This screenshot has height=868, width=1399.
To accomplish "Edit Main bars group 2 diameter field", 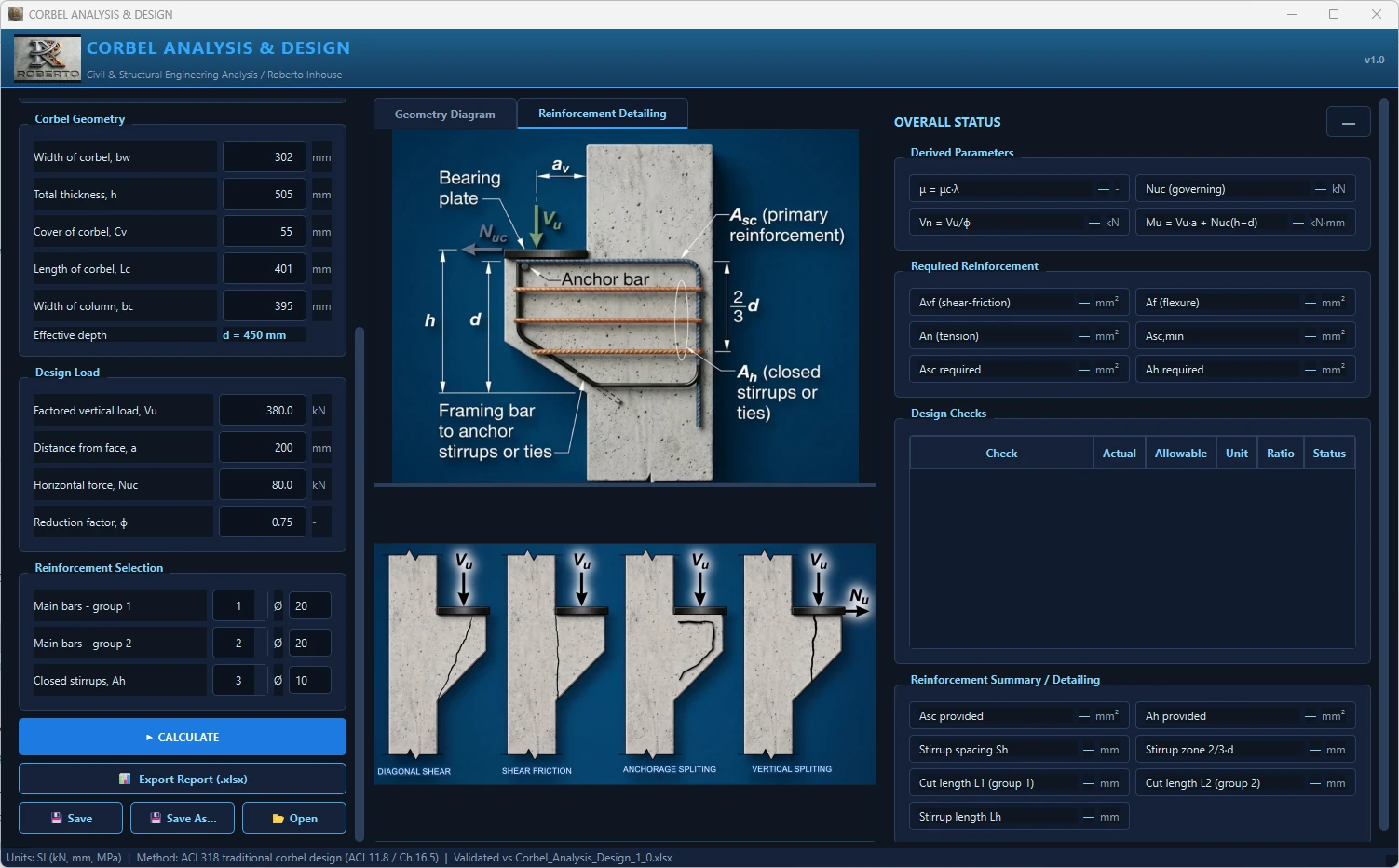I will (309, 643).
